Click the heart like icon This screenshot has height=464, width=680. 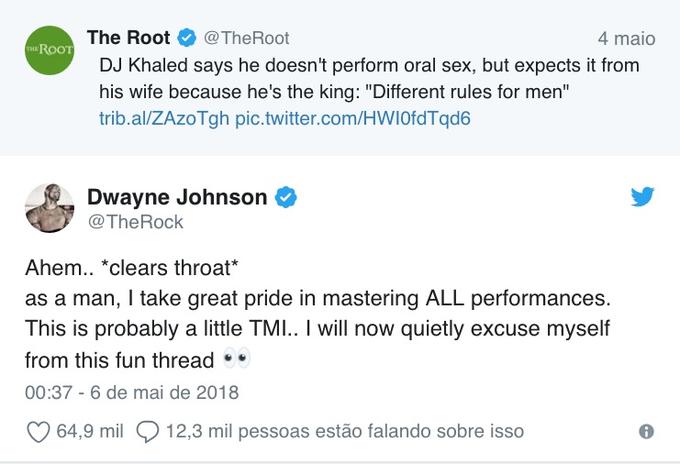[x=38, y=432]
